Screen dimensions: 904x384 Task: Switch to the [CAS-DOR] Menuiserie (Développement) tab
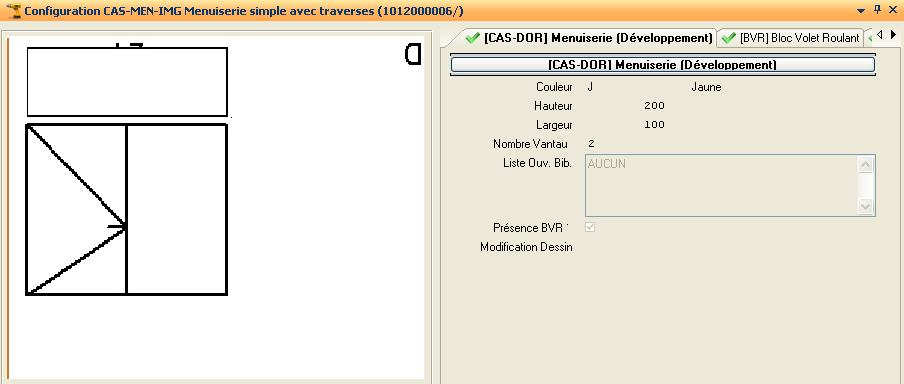pyautogui.click(x=589, y=38)
